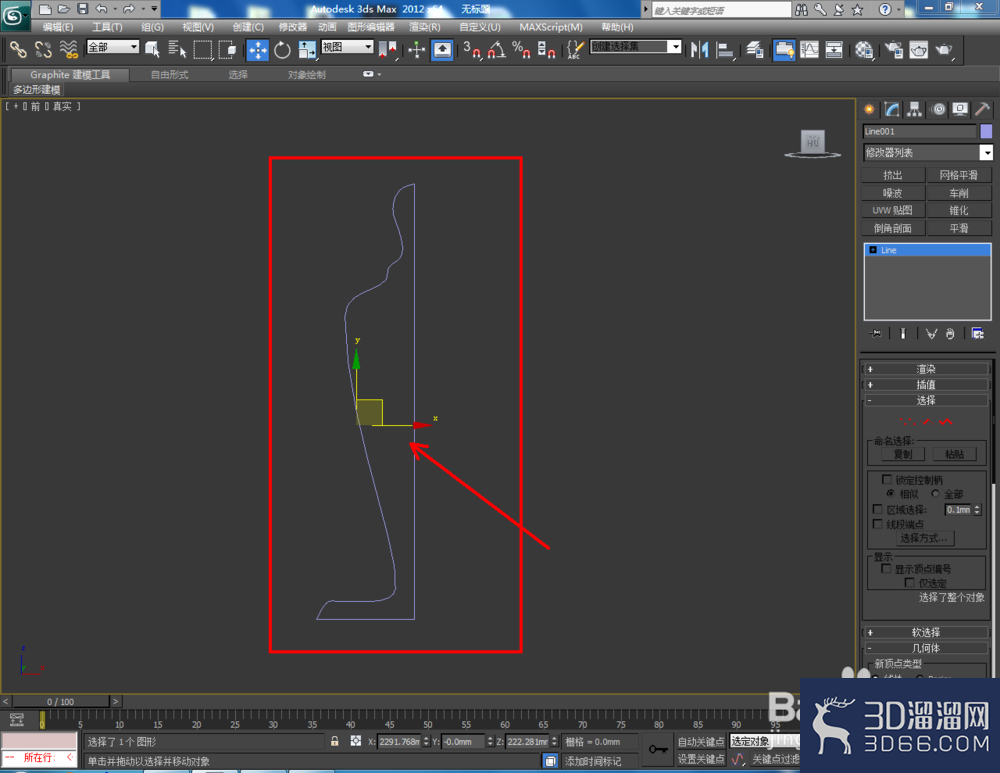1000x773 pixels.
Task: Select the Select and Move tool
Action: [x=258, y=50]
